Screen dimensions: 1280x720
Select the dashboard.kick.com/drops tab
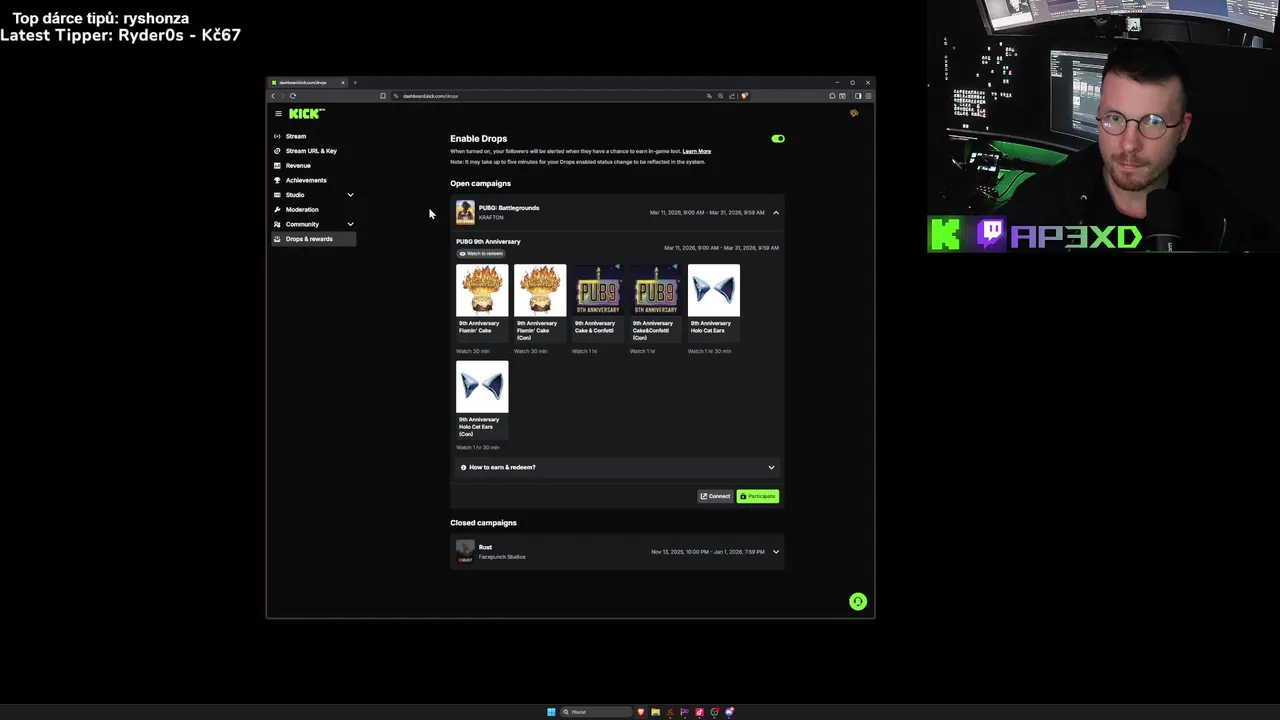tap(308, 82)
